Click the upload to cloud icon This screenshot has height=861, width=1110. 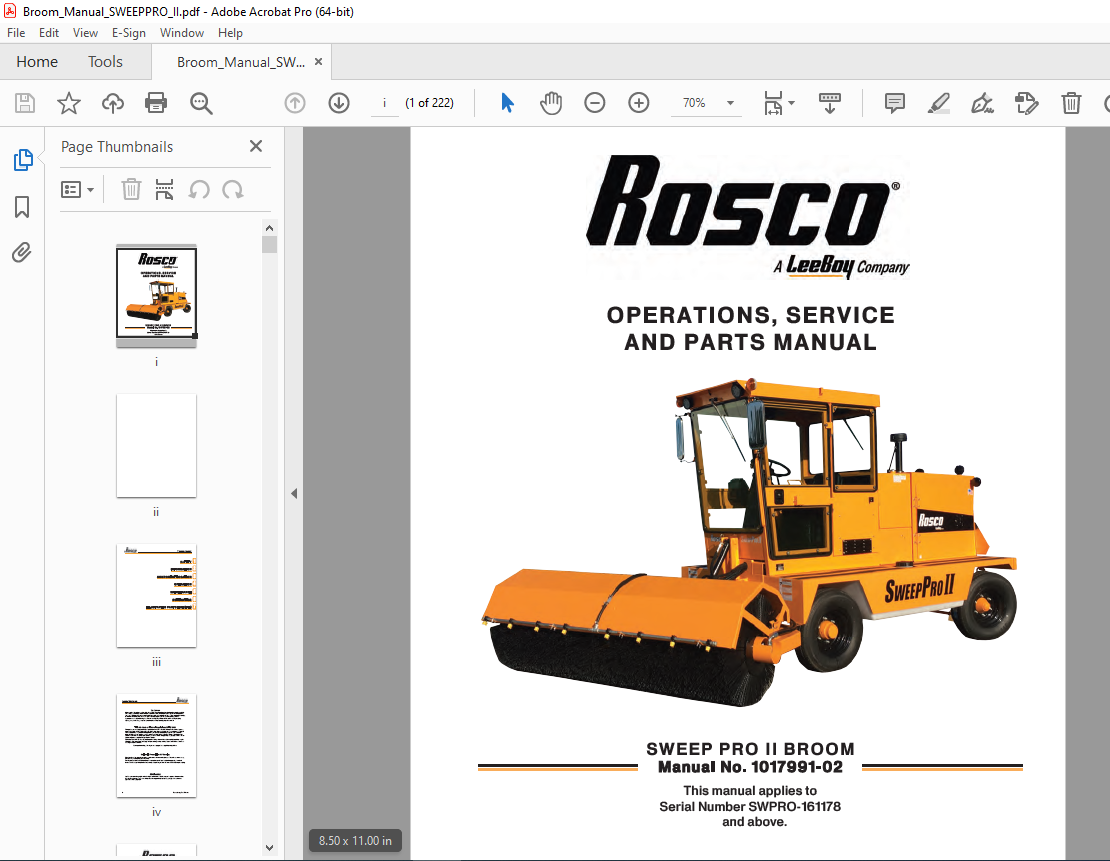113,103
